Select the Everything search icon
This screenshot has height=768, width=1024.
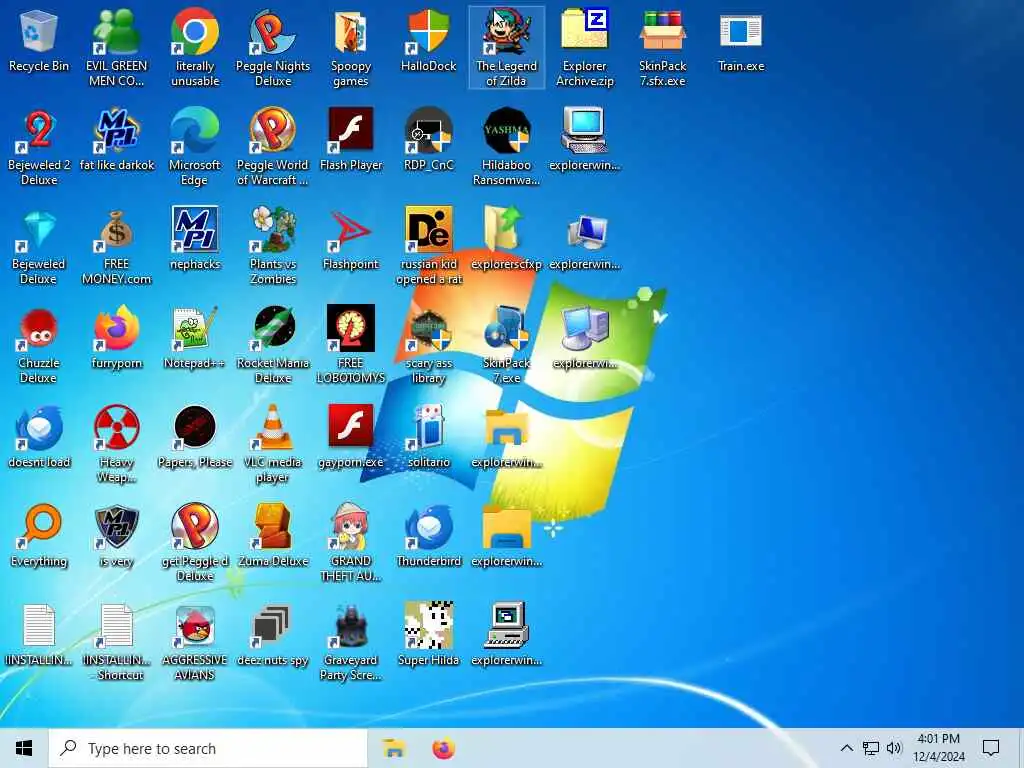39,526
